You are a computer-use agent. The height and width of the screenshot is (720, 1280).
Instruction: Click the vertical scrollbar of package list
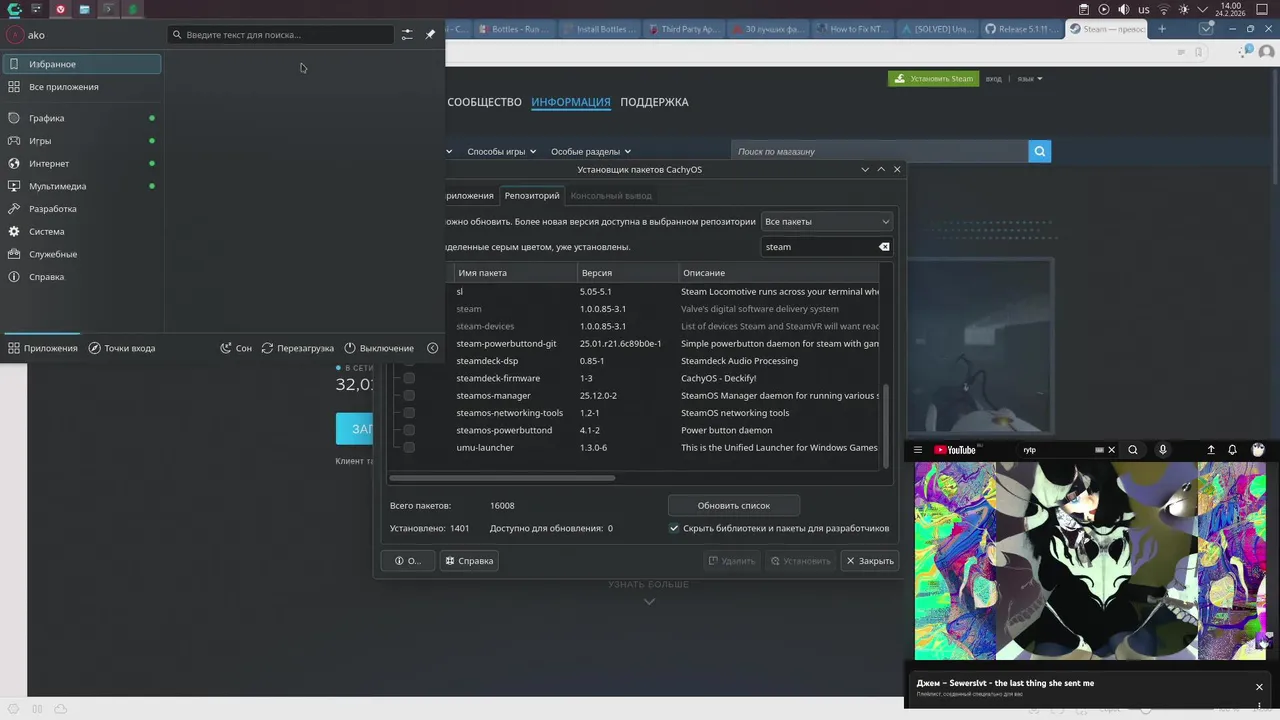(x=884, y=424)
